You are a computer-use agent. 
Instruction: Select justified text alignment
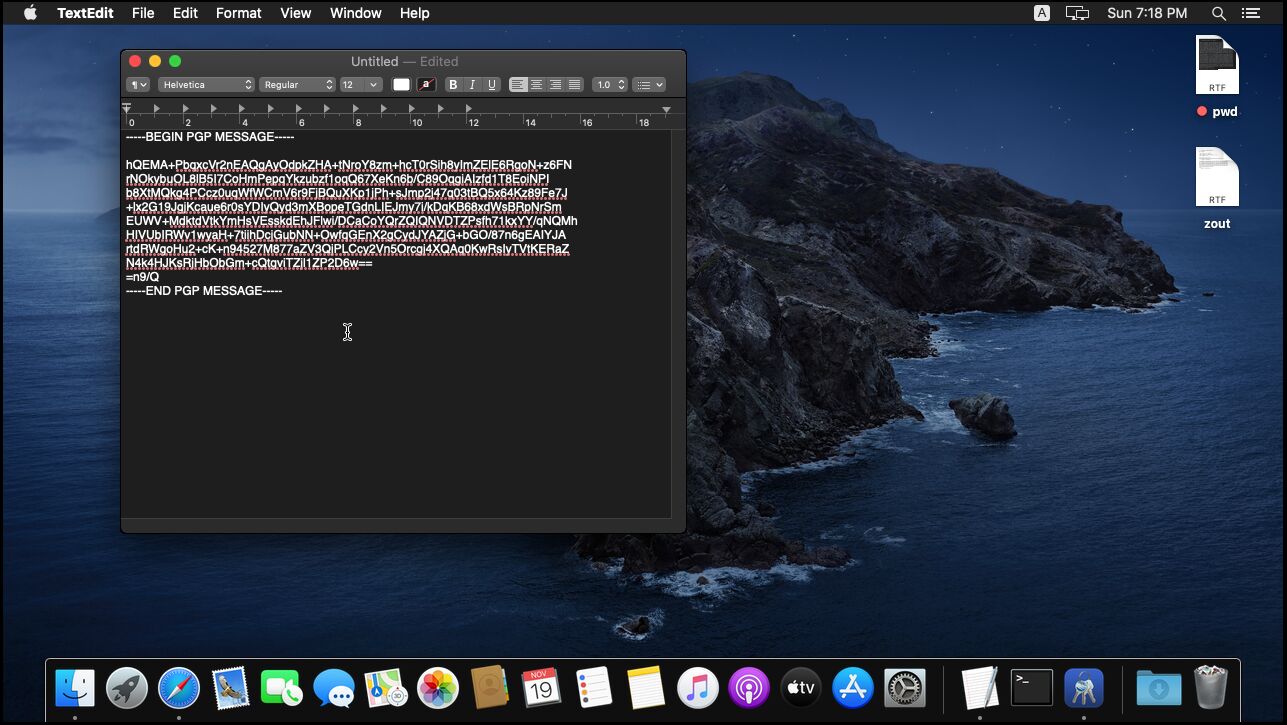pos(576,84)
